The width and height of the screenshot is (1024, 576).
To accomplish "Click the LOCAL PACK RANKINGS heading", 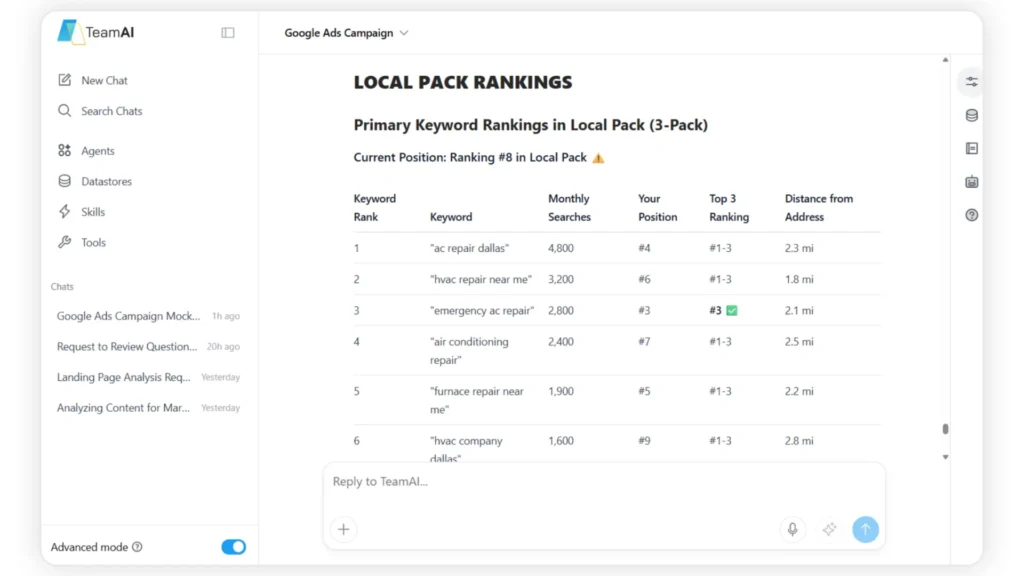I will coord(463,82).
